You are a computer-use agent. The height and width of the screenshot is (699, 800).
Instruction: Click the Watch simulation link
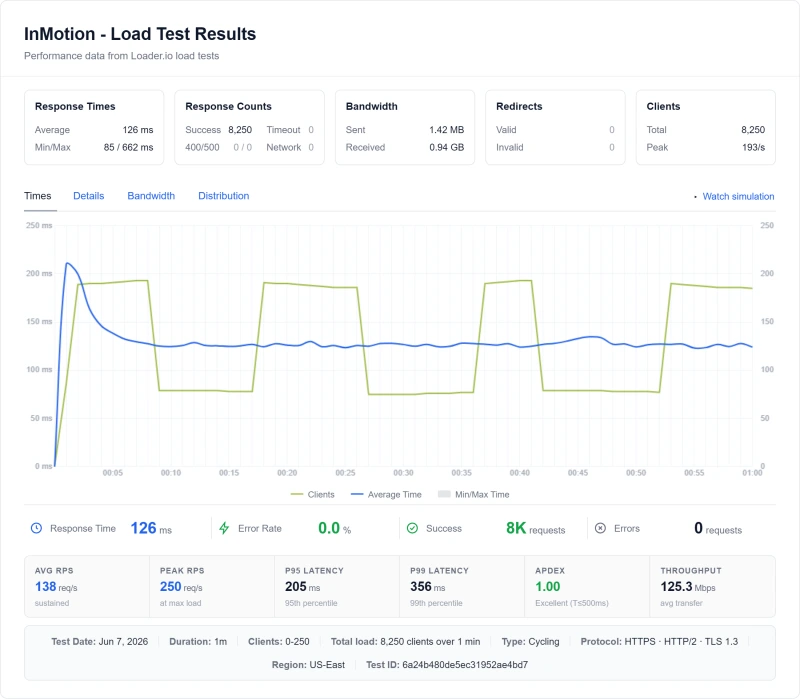[x=738, y=196]
